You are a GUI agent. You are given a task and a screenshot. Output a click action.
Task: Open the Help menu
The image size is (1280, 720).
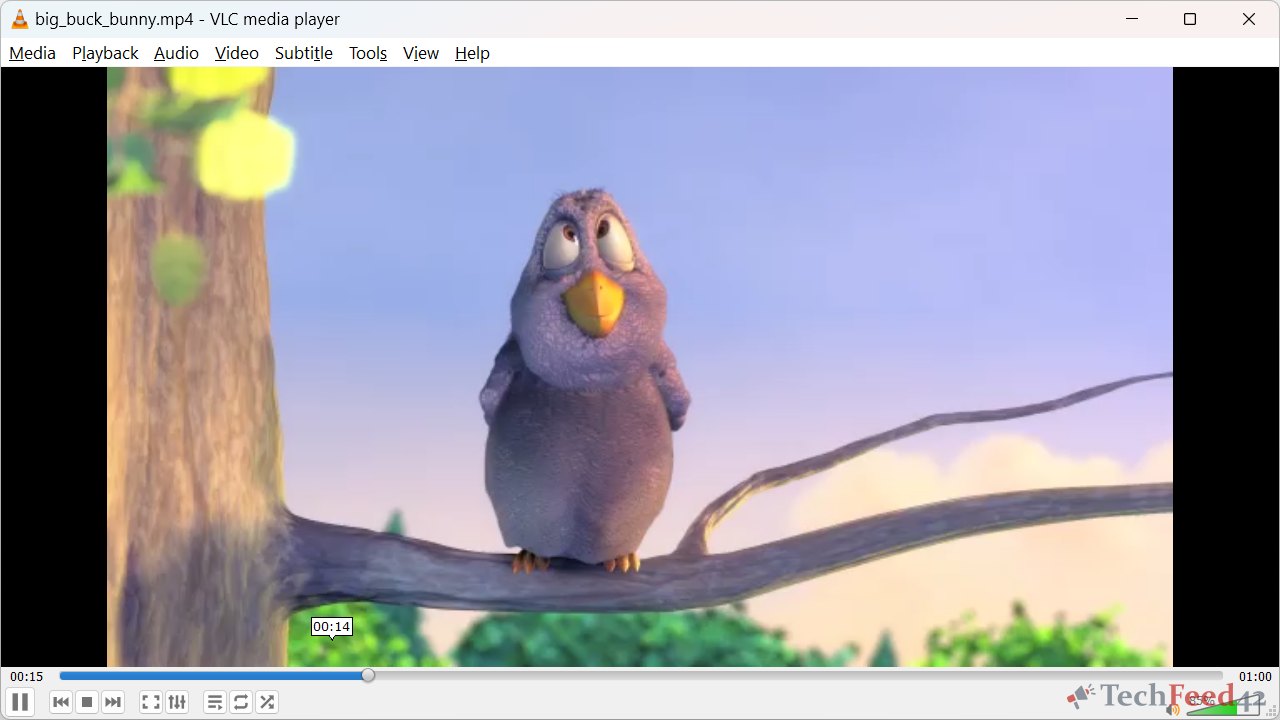click(472, 53)
